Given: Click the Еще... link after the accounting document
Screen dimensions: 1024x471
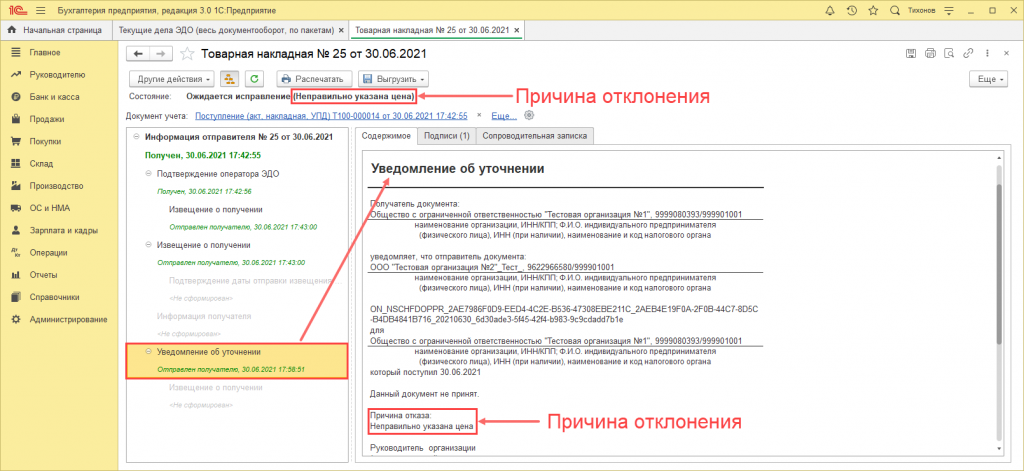Looking at the screenshot, I should click(x=504, y=116).
